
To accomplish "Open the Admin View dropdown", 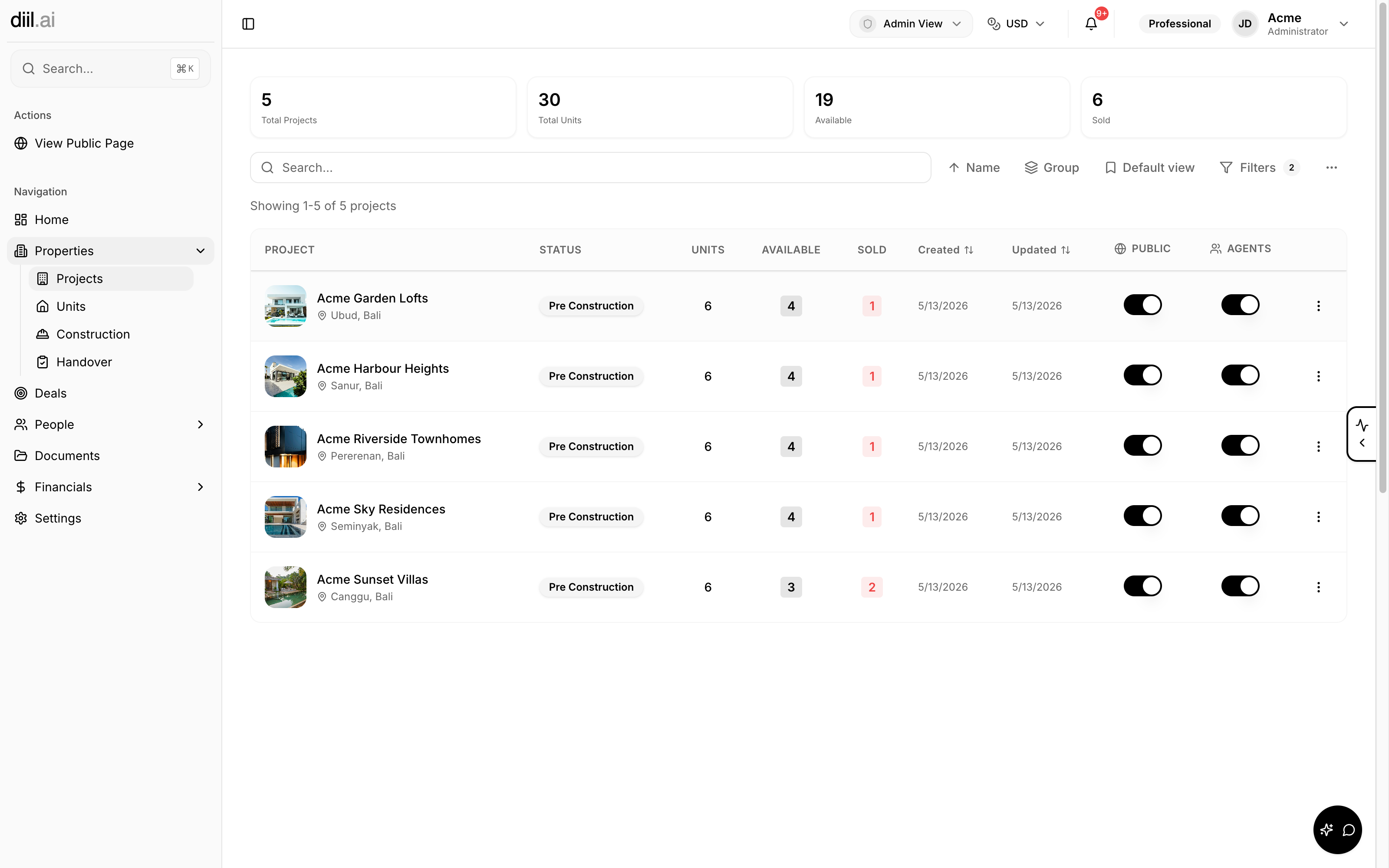I will [911, 23].
